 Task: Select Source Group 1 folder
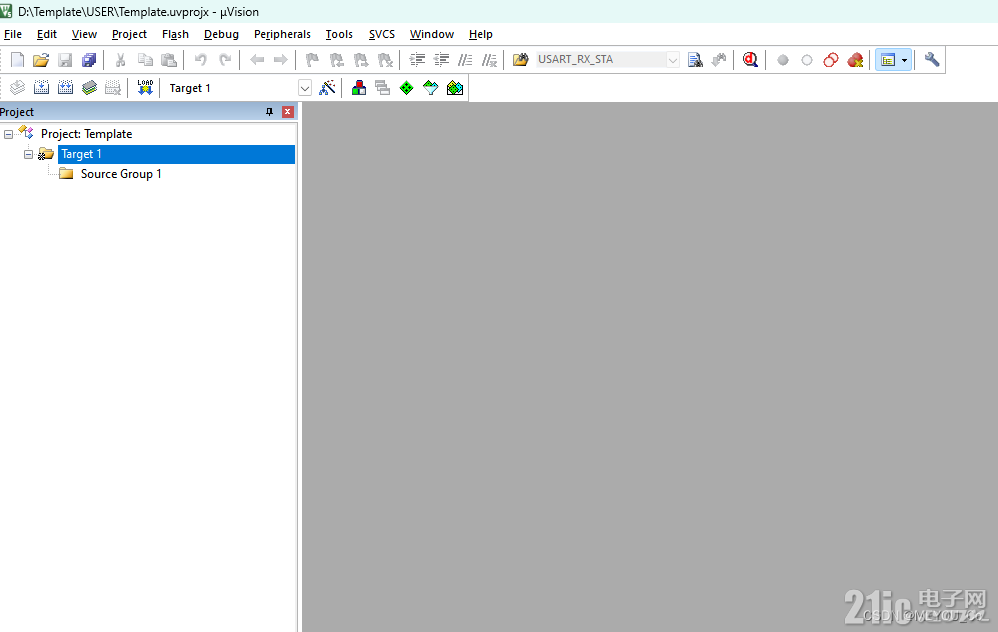[x=121, y=174]
